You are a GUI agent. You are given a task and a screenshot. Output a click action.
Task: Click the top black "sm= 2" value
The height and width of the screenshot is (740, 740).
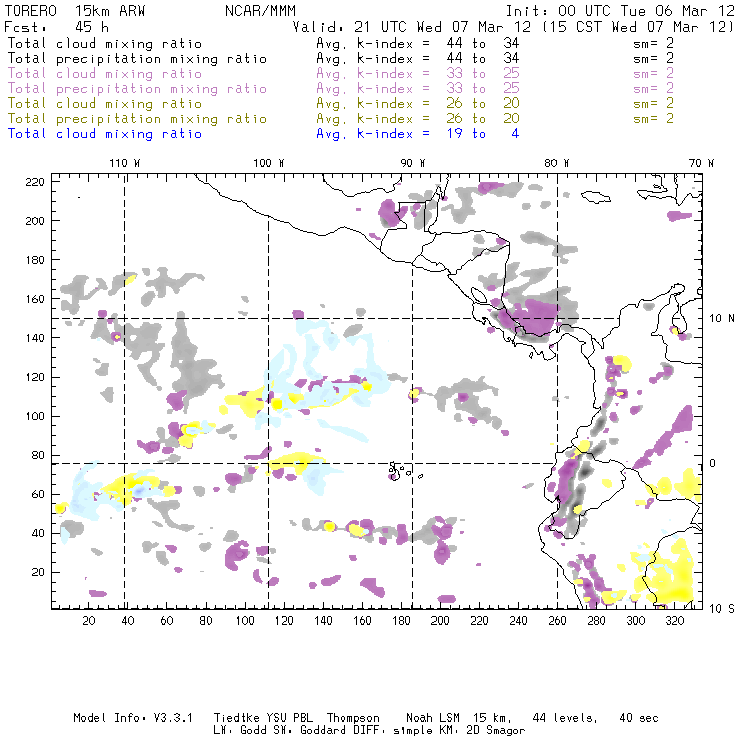pyautogui.click(x=654, y=43)
